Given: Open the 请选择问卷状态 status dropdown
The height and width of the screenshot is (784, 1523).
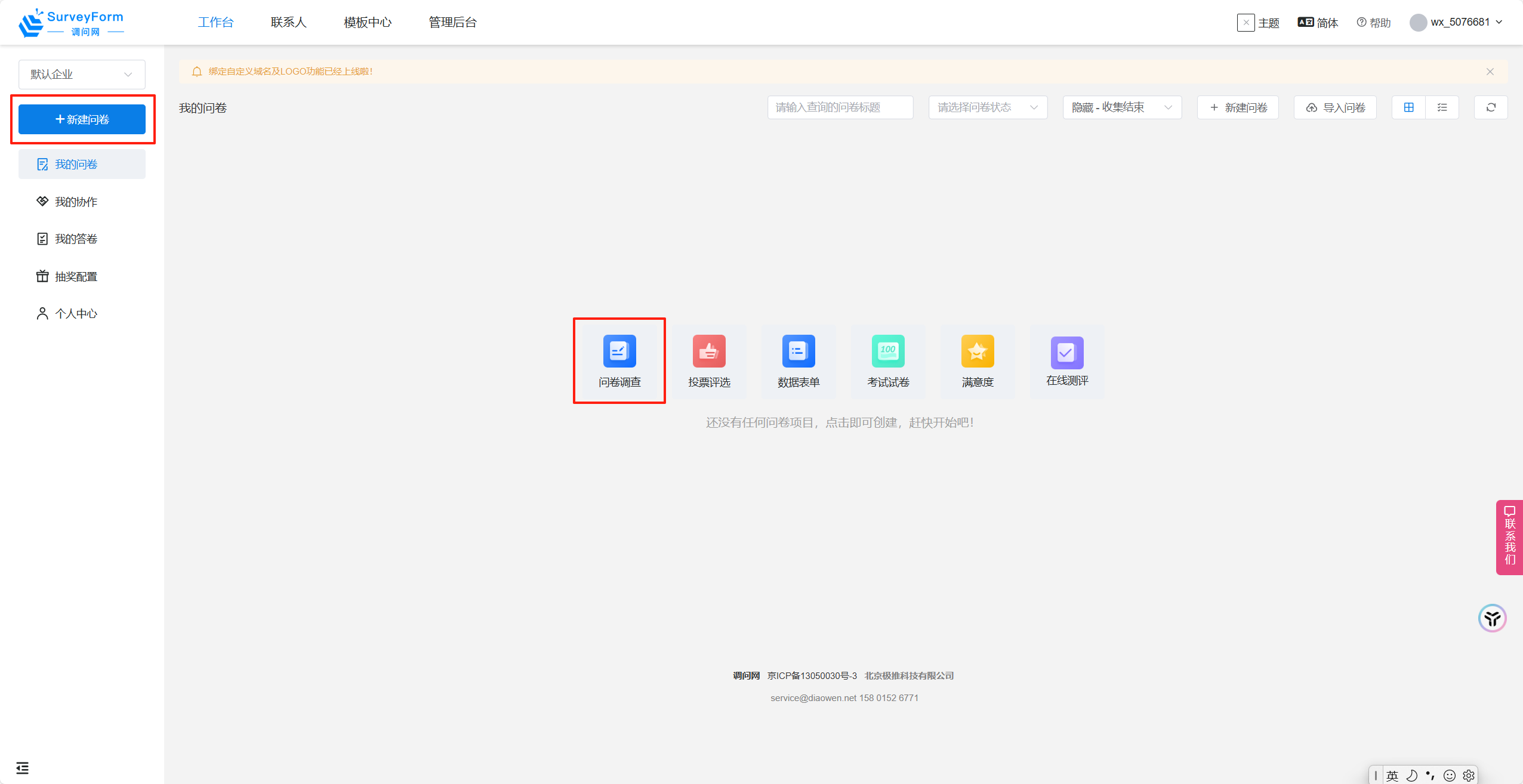Looking at the screenshot, I should coord(988,107).
